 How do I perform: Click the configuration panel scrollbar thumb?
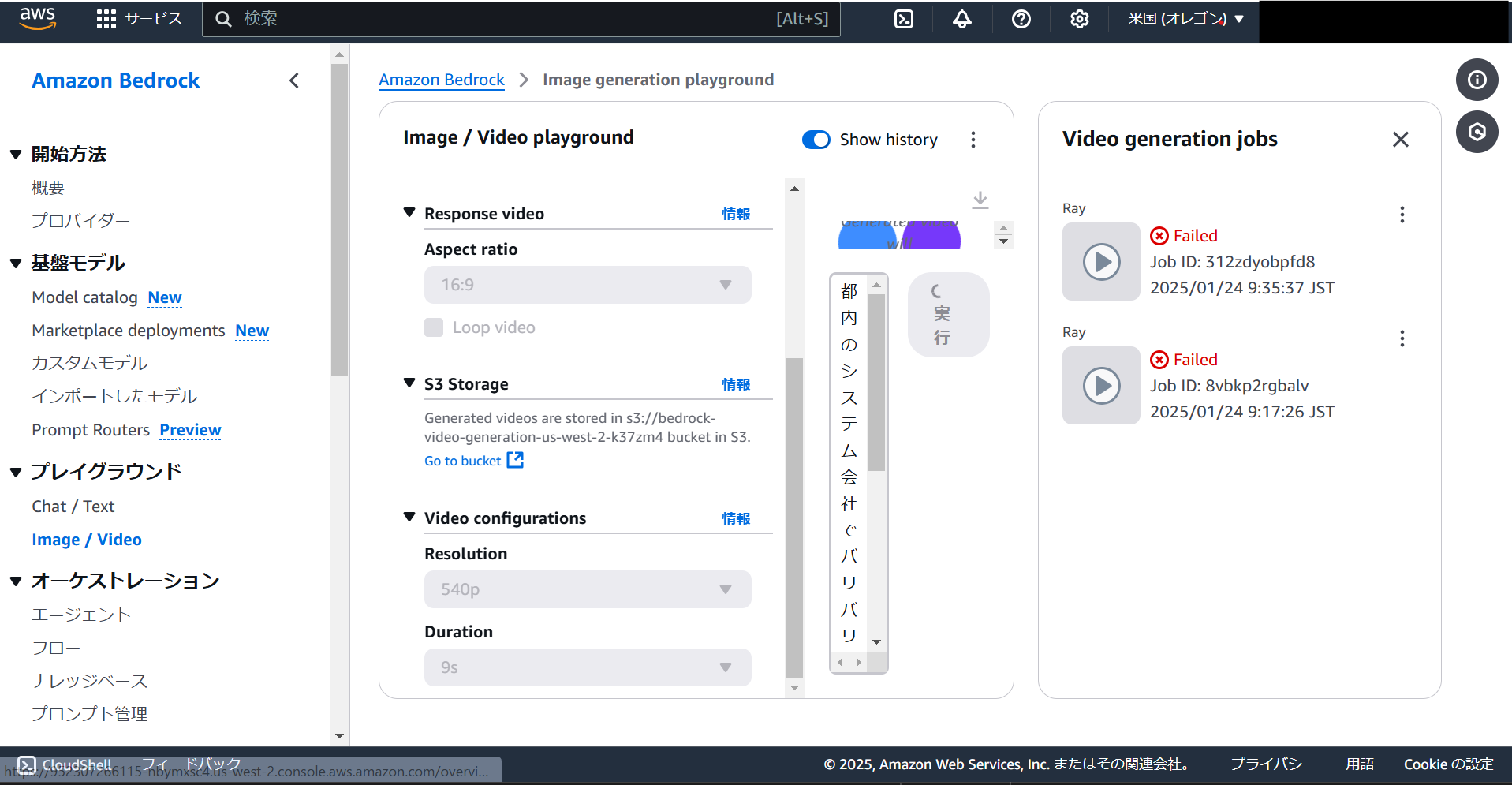click(x=794, y=518)
